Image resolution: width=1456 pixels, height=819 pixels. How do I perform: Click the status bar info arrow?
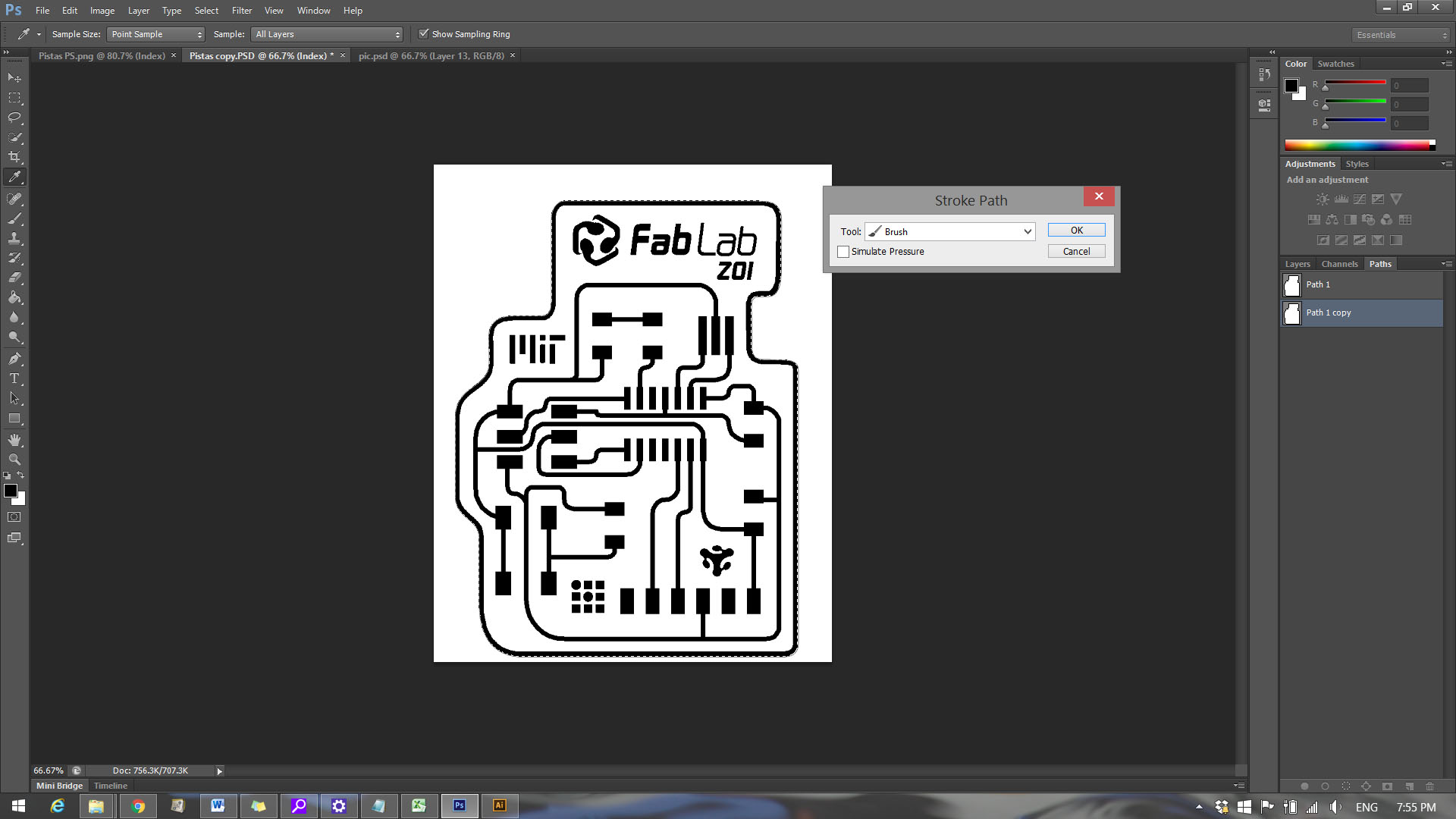click(x=220, y=771)
